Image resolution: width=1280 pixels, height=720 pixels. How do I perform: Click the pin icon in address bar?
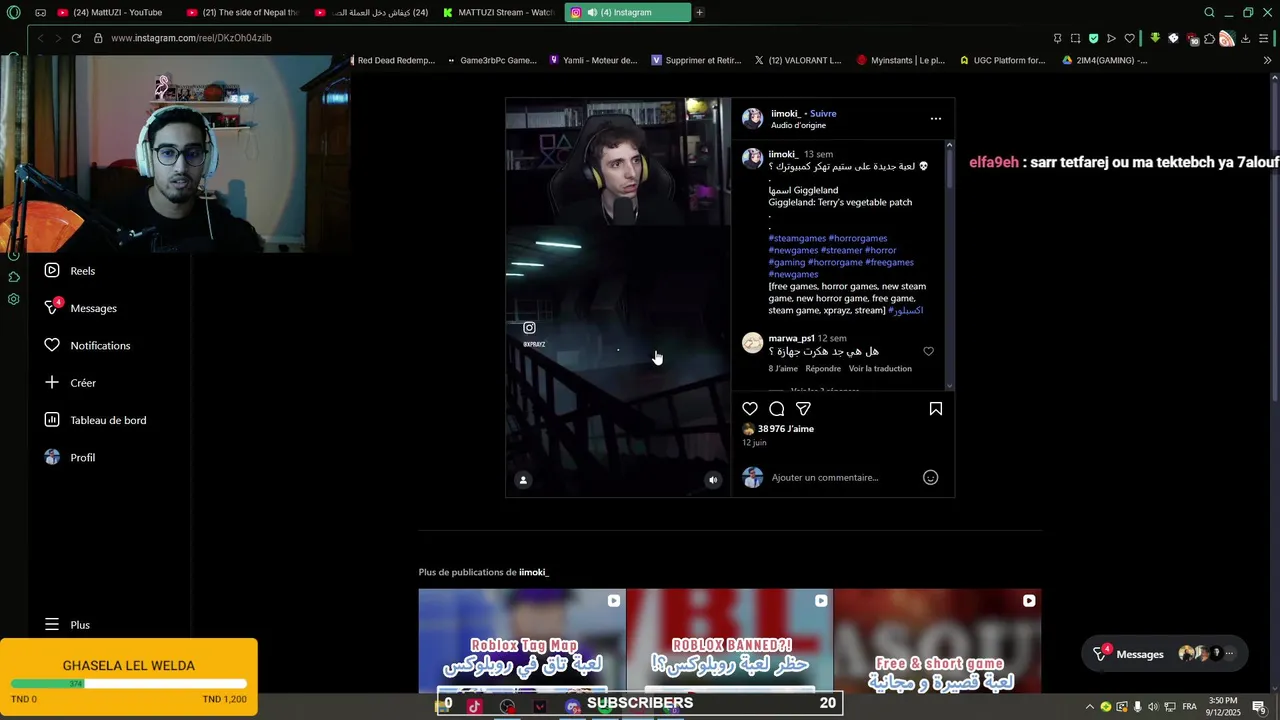1057,38
